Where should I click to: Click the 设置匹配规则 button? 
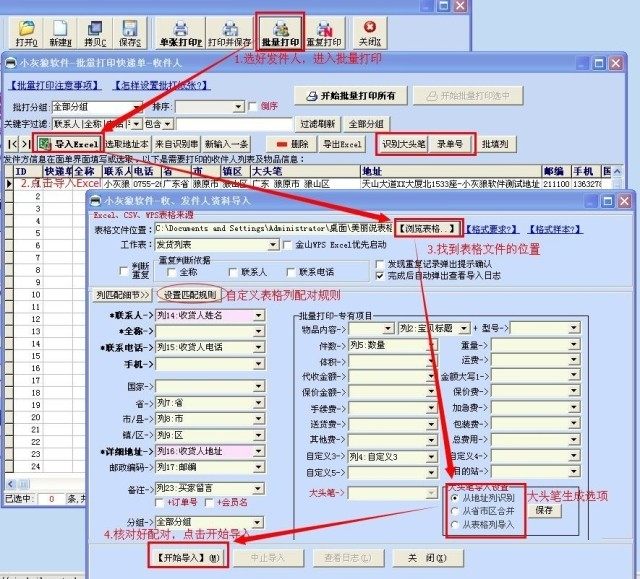[190, 295]
